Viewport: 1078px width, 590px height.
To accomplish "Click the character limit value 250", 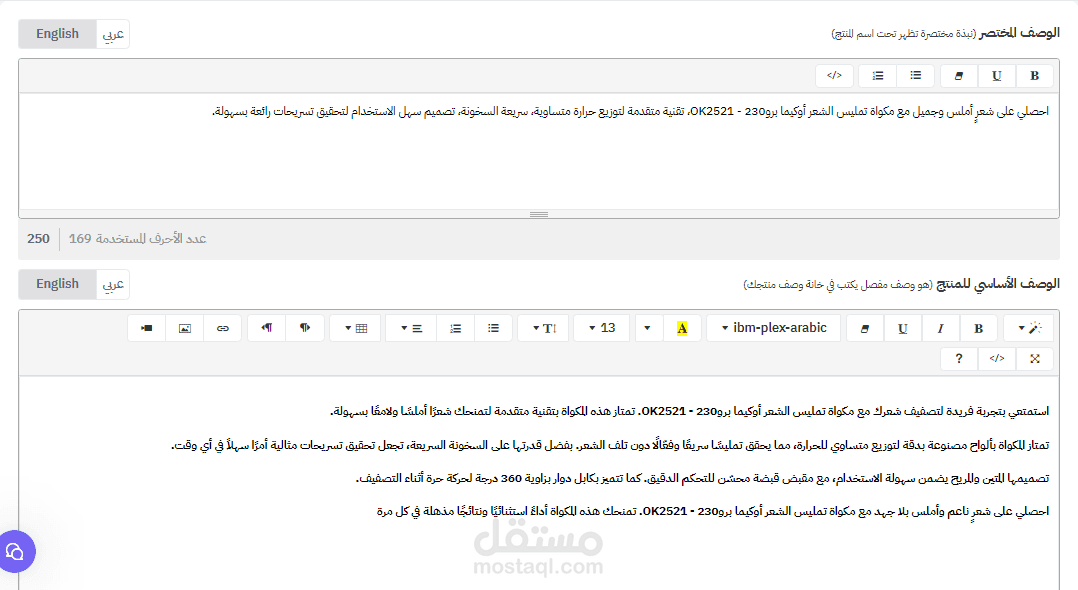I will point(38,239).
